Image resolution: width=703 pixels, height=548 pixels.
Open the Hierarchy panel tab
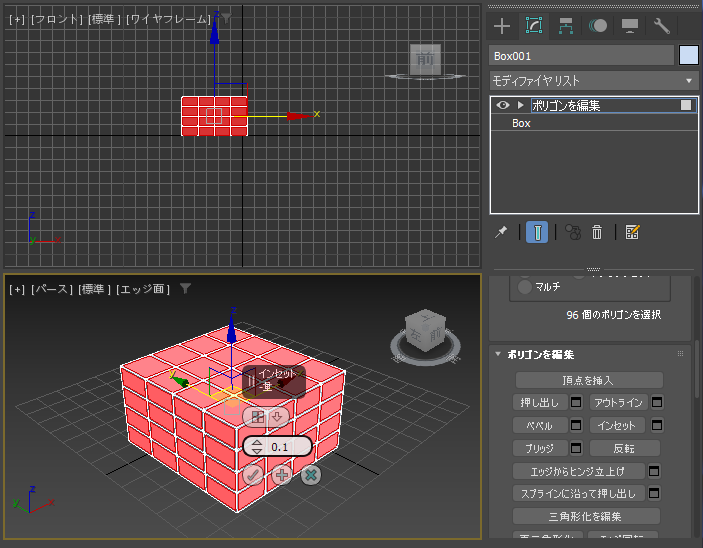566,26
